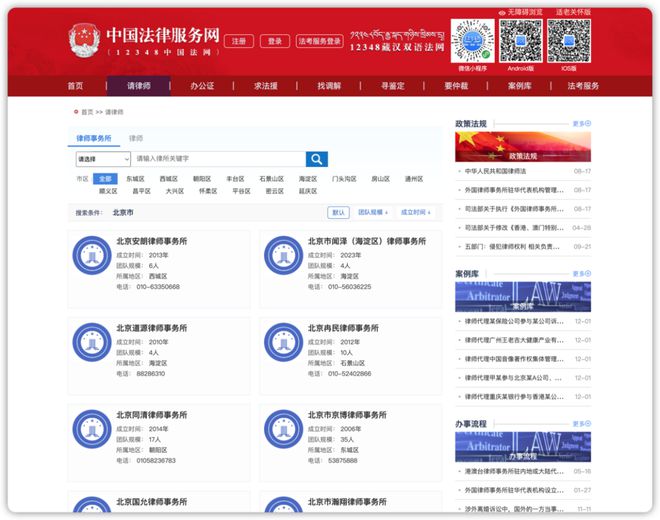Open 要仲裁 in navigation bar
The width and height of the screenshot is (660, 520).
click(x=456, y=86)
